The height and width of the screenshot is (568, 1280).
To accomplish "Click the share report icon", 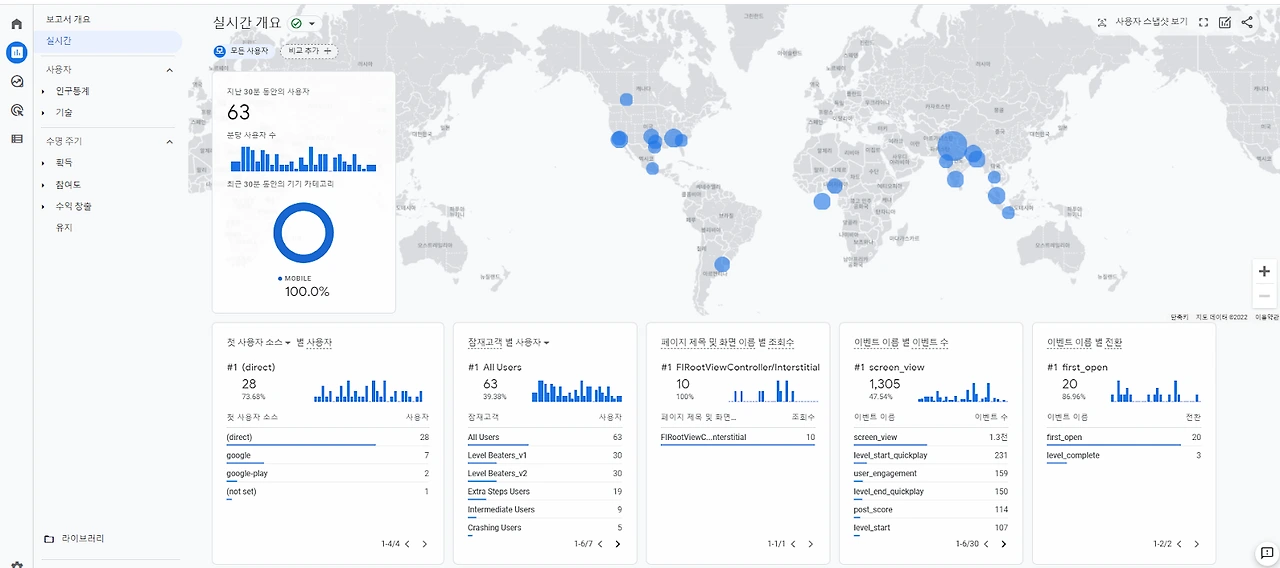I will (1247, 22).
